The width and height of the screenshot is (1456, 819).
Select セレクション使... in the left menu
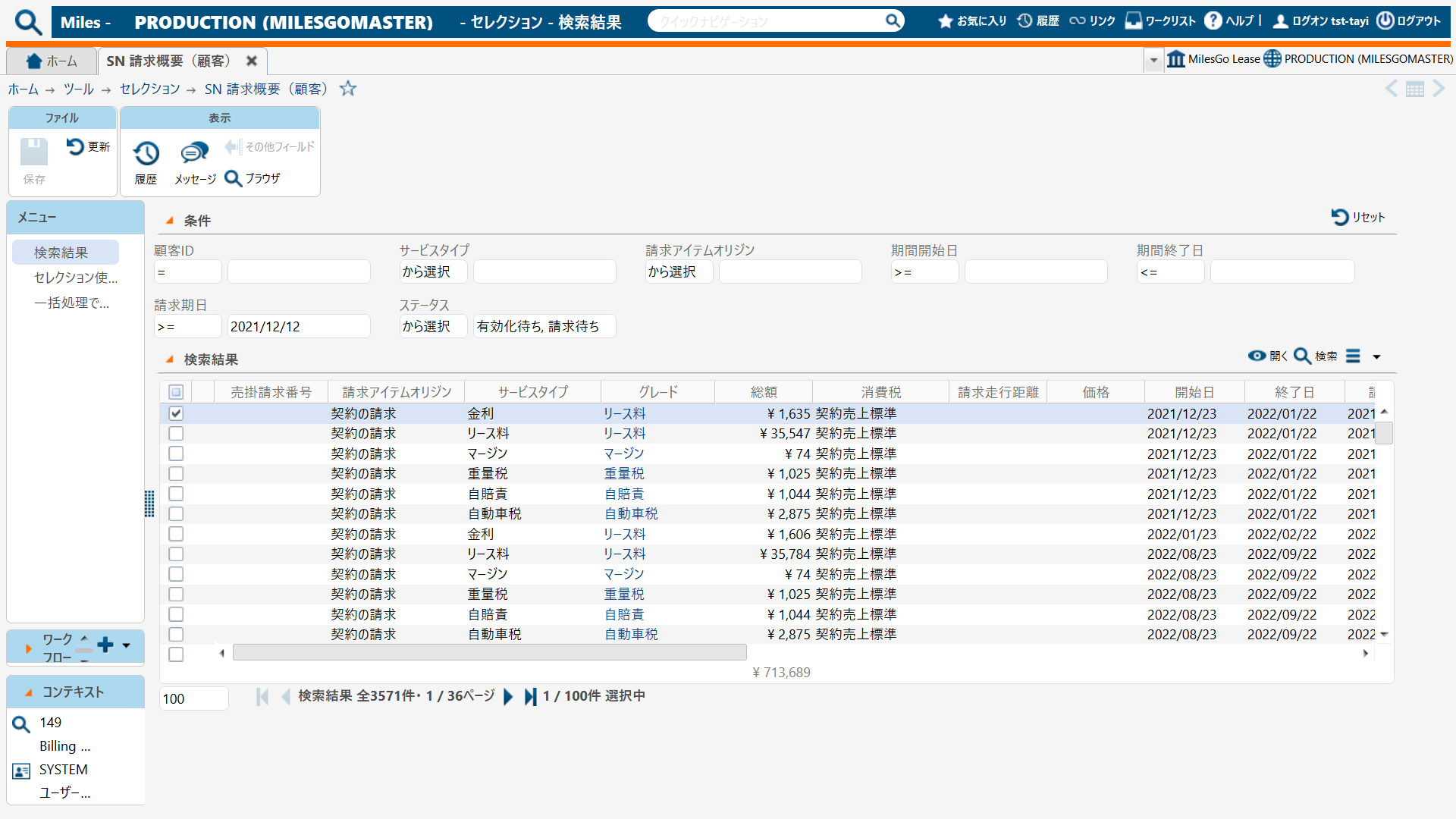[75, 278]
